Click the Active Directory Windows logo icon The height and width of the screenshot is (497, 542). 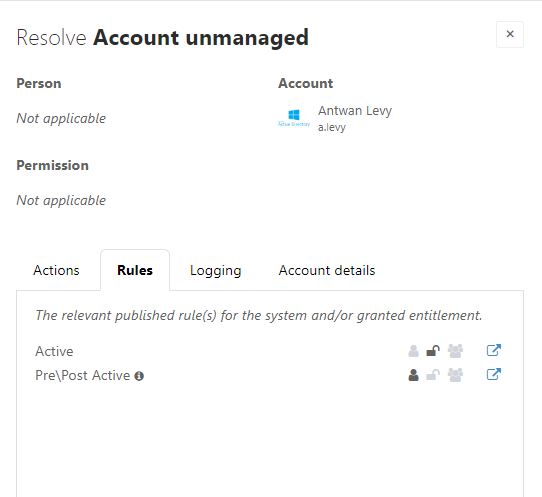pos(294,118)
